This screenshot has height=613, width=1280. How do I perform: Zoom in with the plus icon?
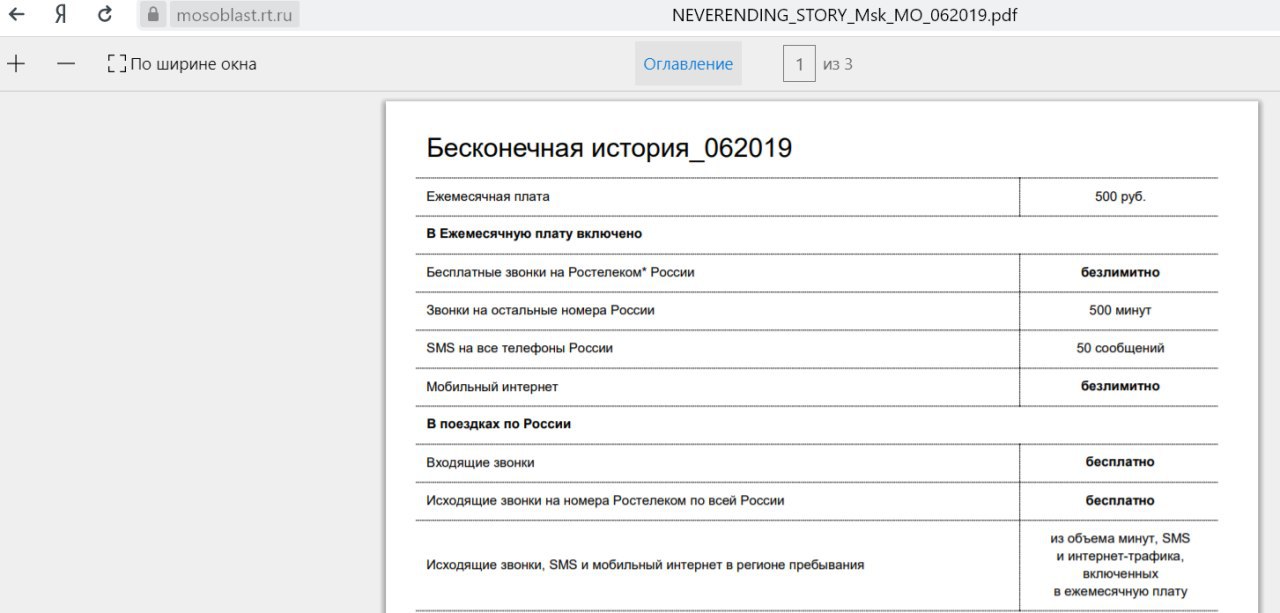[16, 64]
